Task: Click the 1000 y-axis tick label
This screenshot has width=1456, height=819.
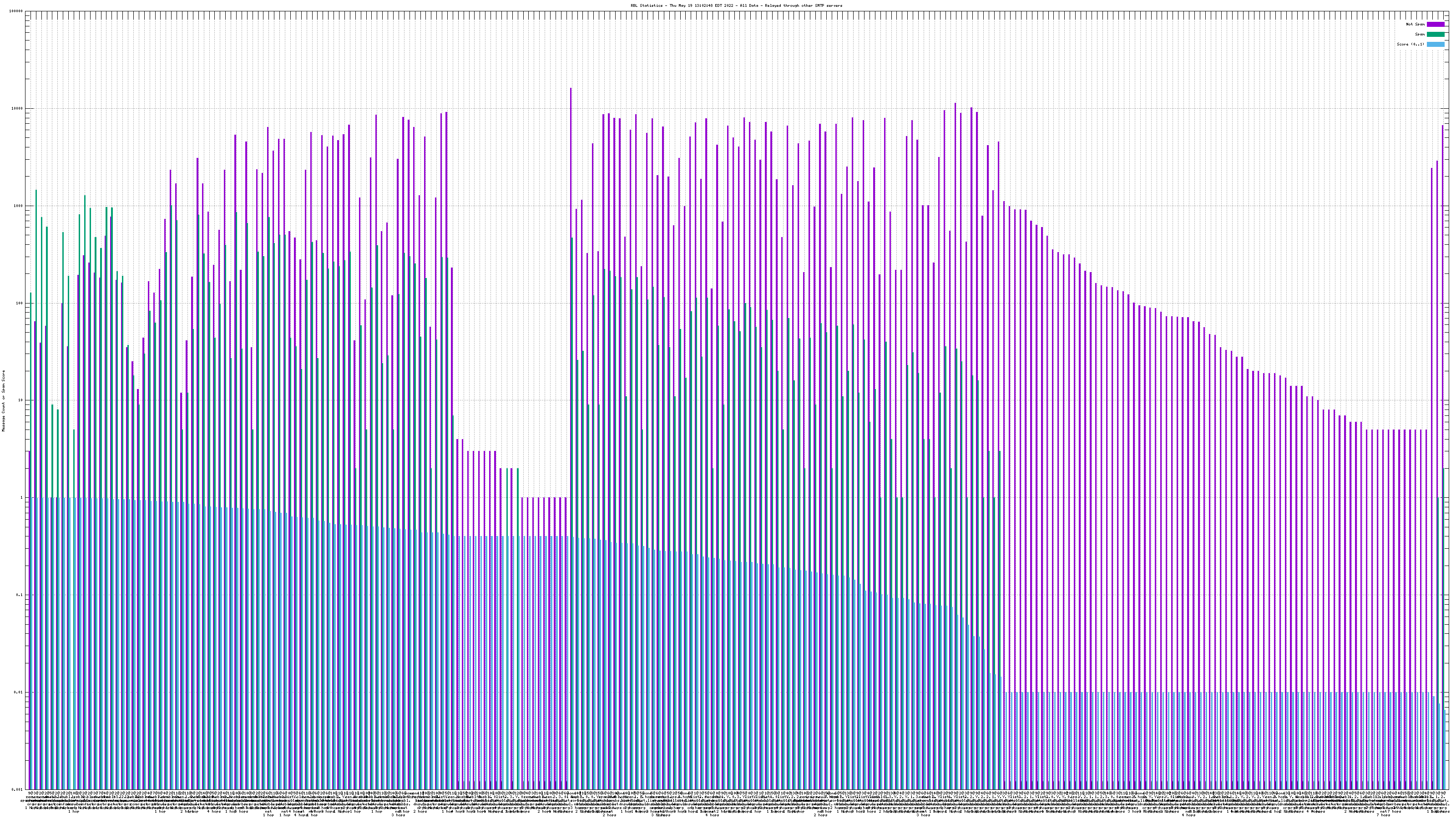Action: 19,206
